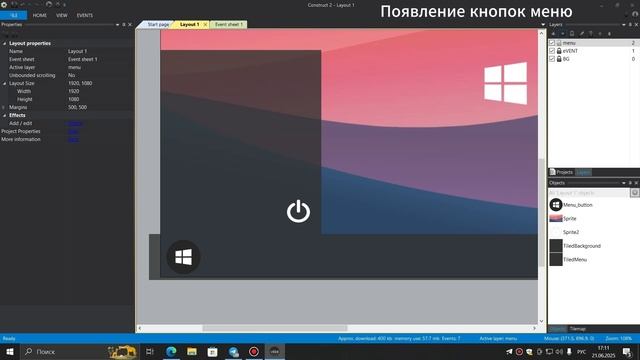Select the Menu_button object icon

pyautogui.click(x=556, y=204)
